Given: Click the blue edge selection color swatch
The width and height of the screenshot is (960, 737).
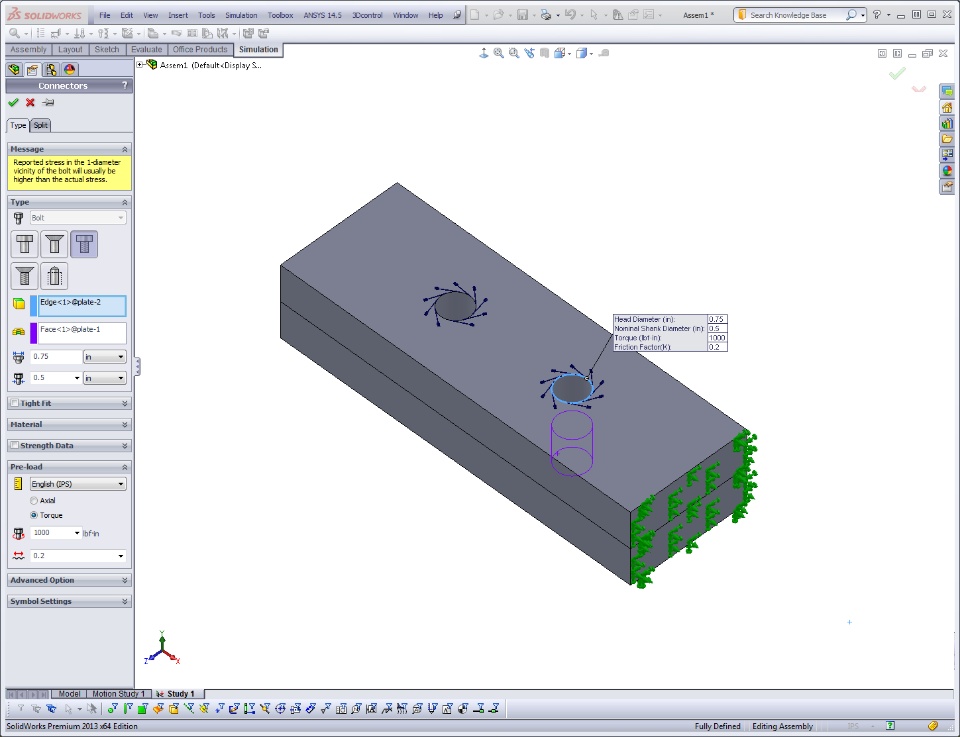Looking at the screenshot, I should [34, 306].
